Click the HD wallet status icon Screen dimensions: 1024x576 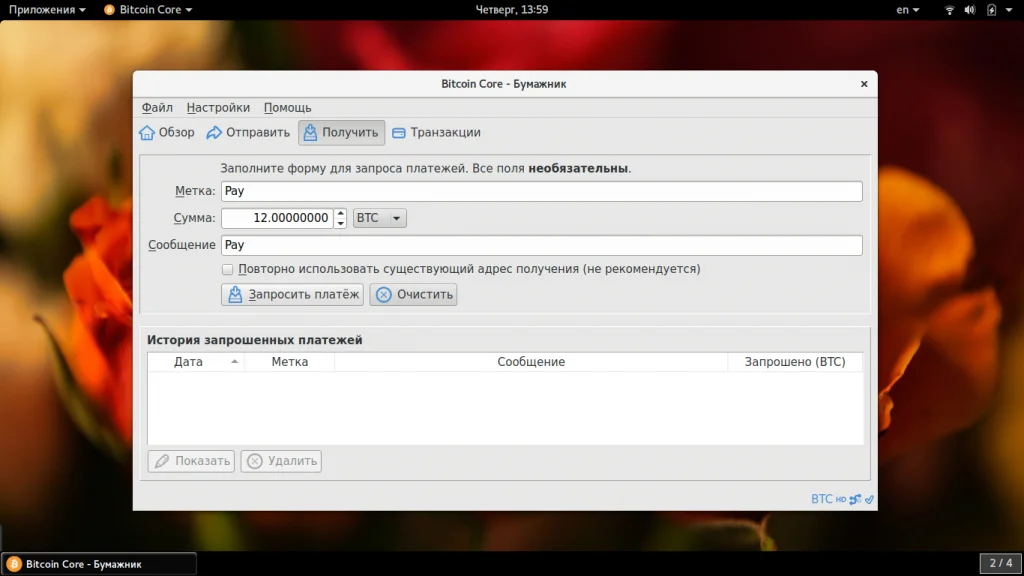(x=840, y=500)
